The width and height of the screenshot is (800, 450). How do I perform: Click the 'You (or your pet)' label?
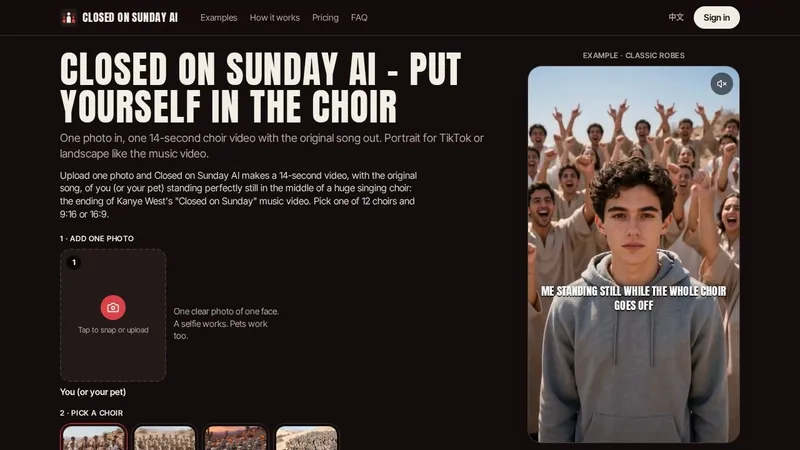[93, 392]
